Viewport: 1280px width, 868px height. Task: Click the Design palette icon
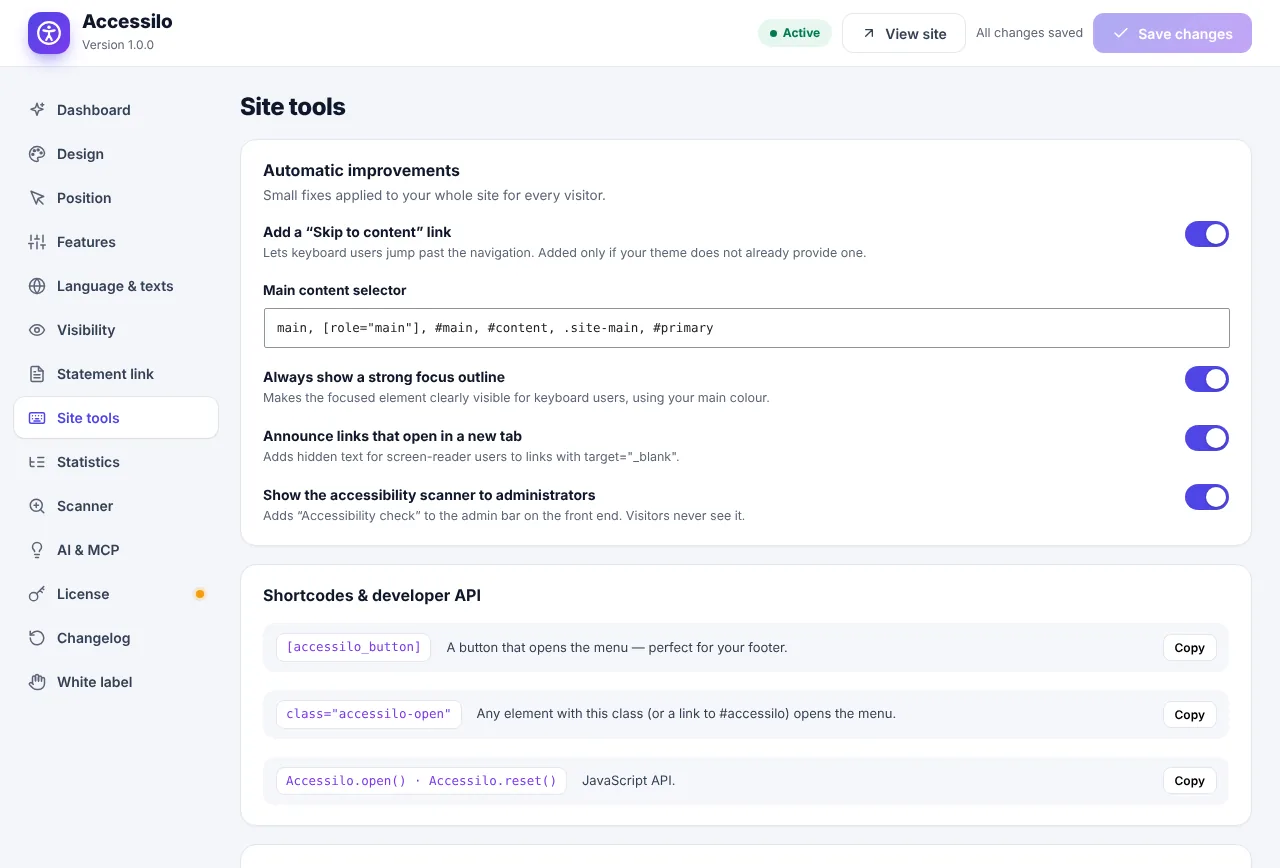click(x=37, y=154)
